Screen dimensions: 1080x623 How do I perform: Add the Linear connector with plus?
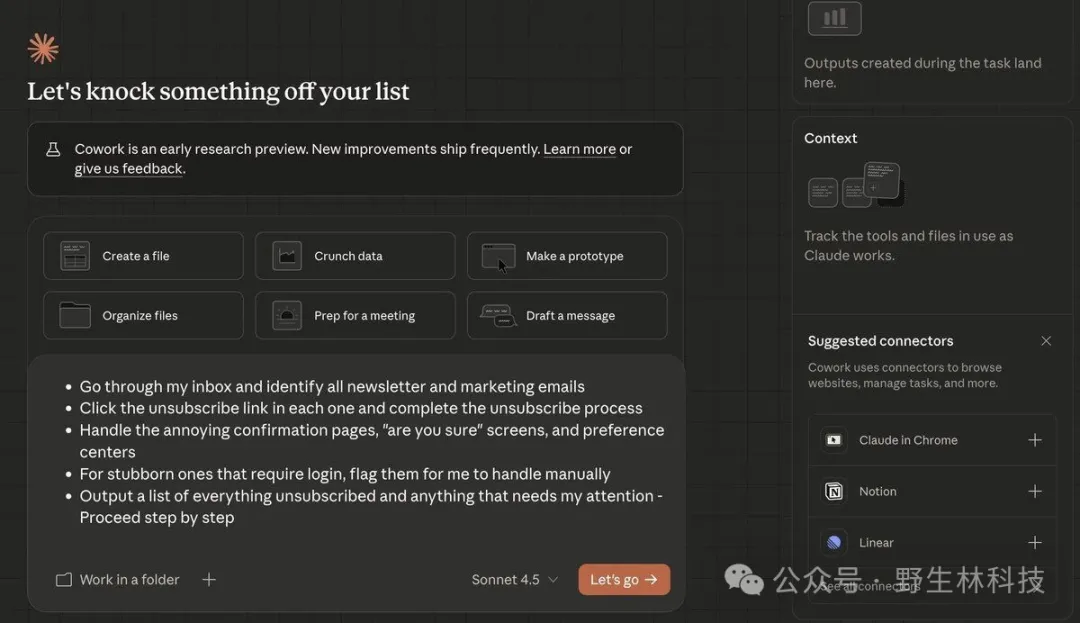(x=1035, y=542)
